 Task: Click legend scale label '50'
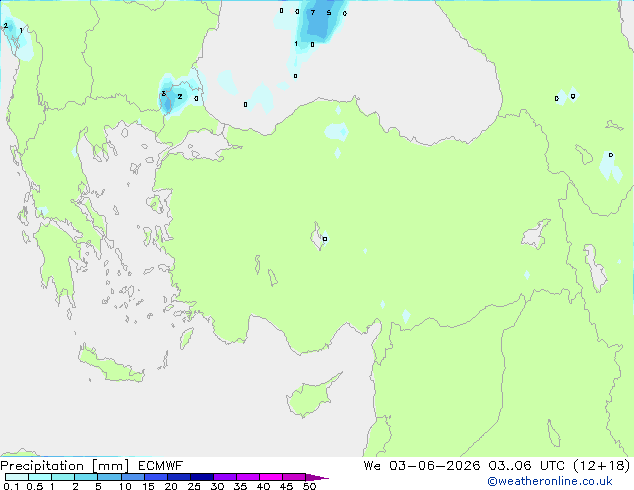(x=309, y=486)
